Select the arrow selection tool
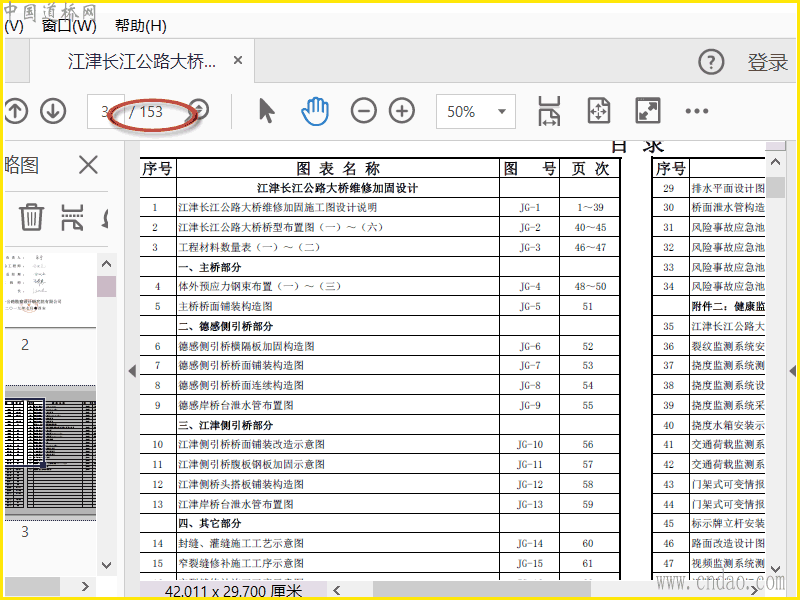 pos(266,111)
